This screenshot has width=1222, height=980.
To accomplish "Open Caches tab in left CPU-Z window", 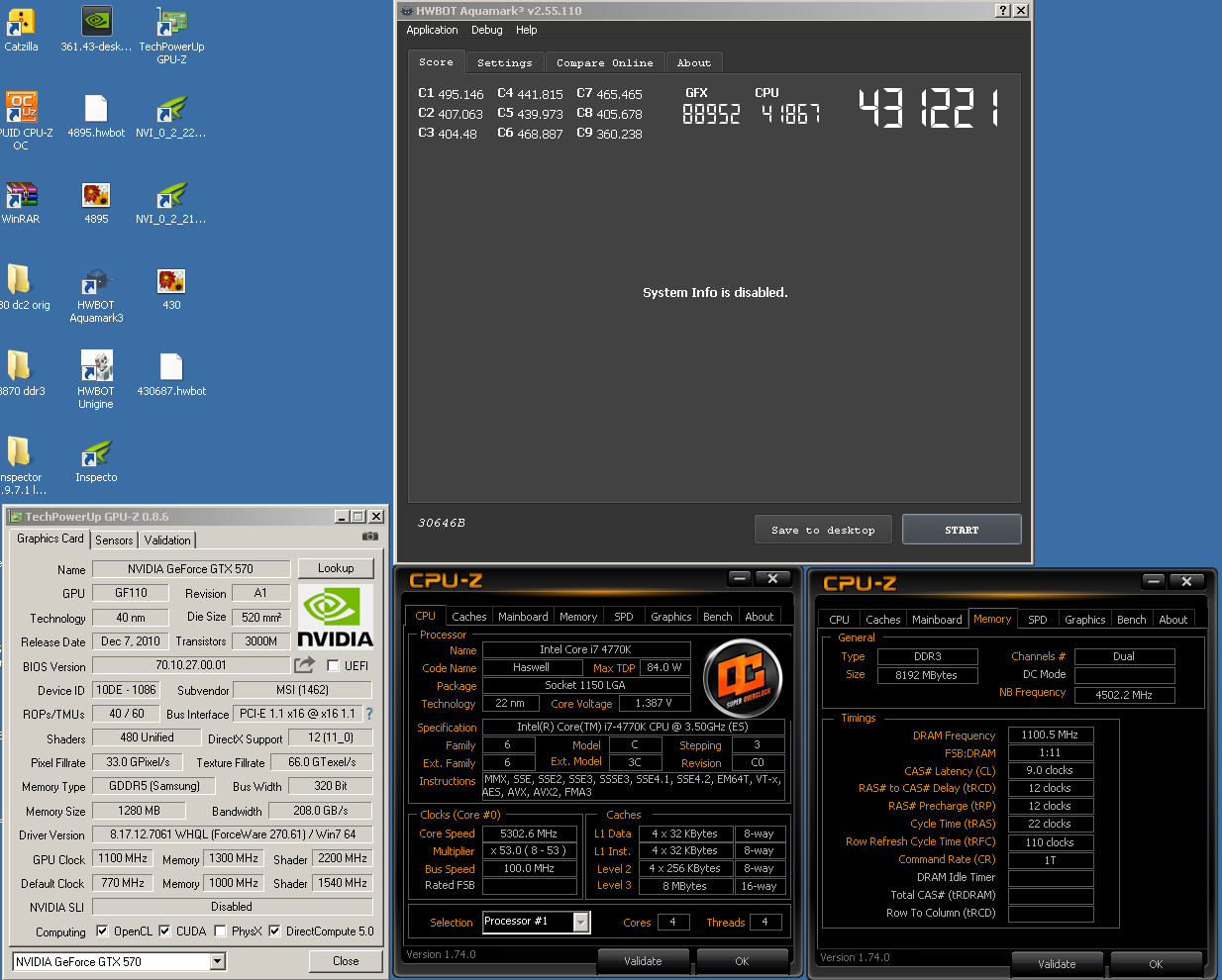I will [x=469, y=617].
